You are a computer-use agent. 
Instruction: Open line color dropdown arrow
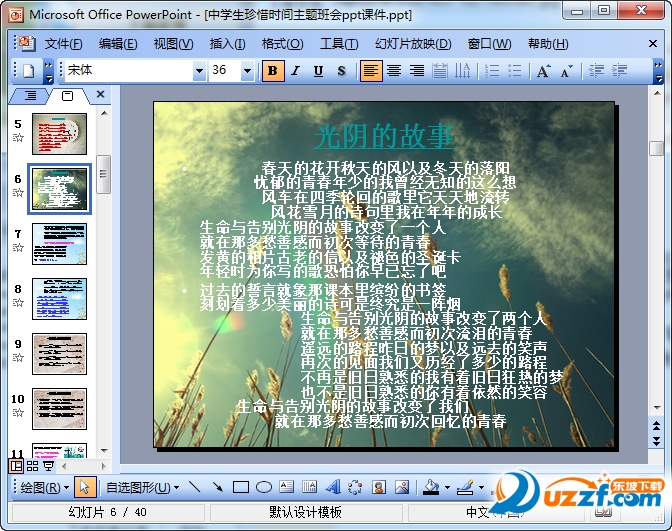pyautogui.click(x=481, y=488)
